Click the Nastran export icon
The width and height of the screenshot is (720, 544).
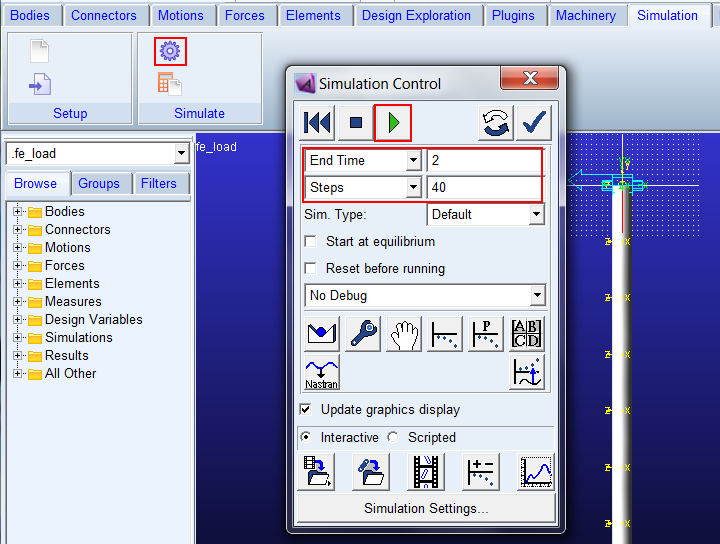(x=322, y=372)
